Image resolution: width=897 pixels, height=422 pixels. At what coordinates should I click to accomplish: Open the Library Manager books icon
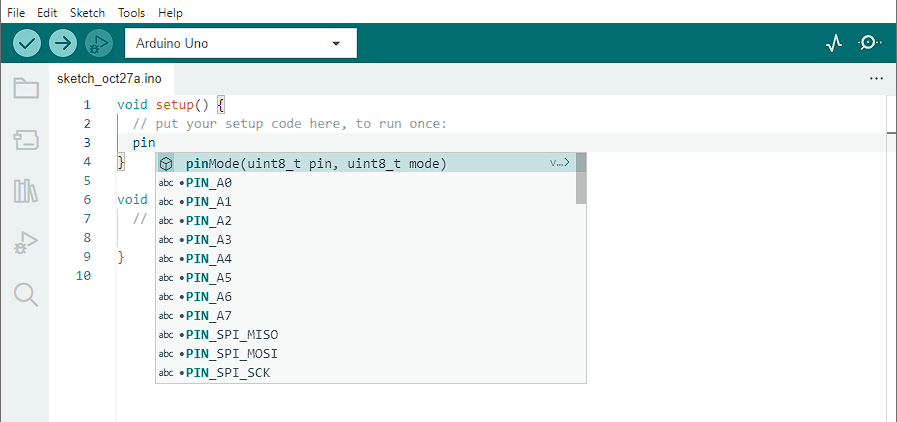pyautogui.click(x=26, y=191)
